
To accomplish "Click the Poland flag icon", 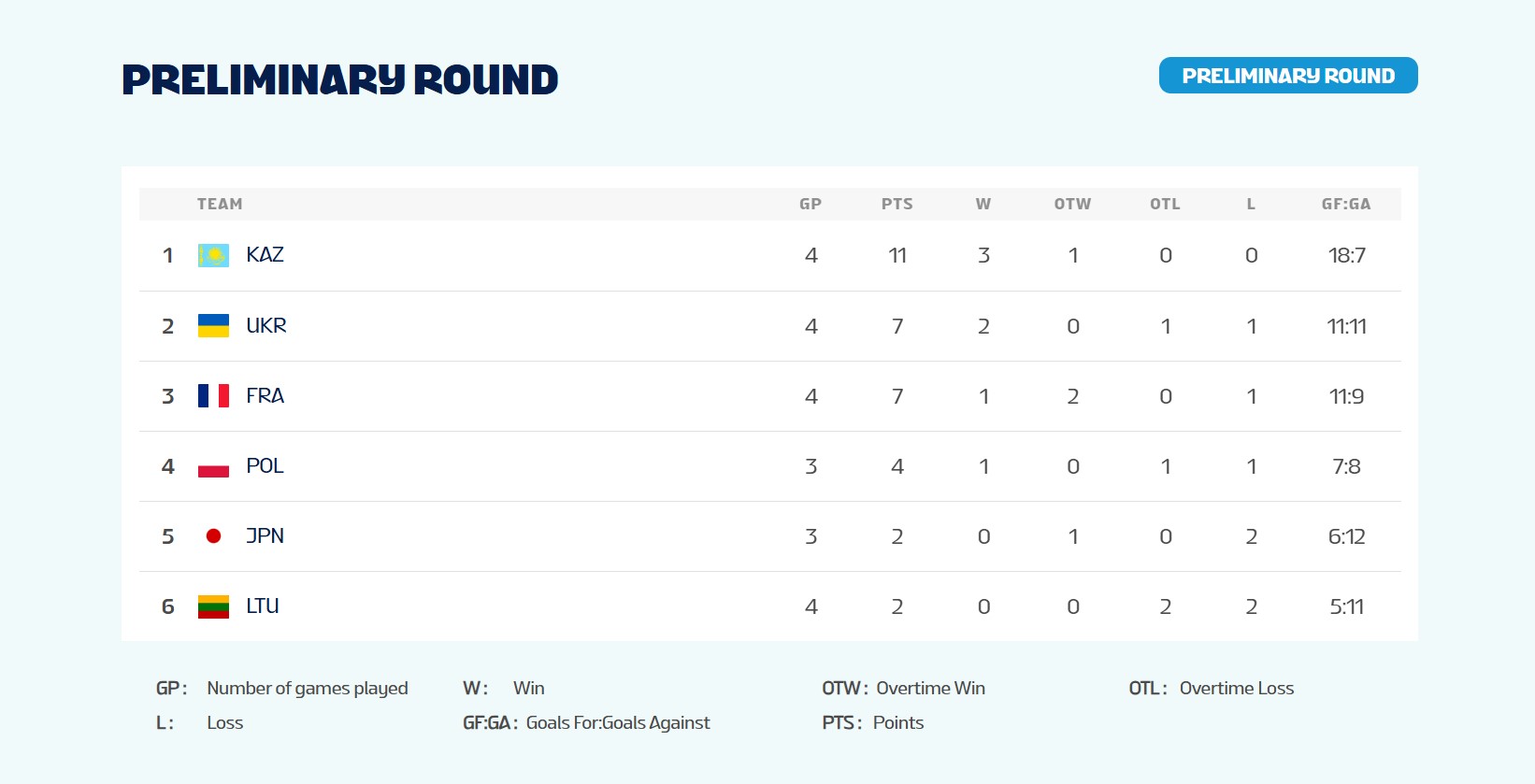I will coord(213,465).
